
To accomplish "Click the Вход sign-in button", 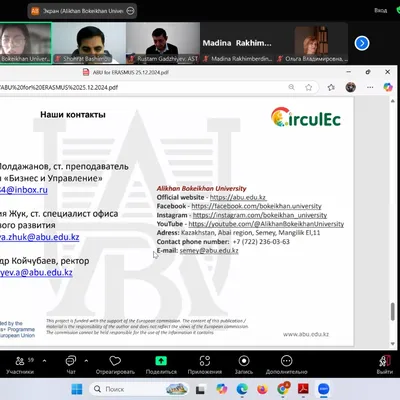I will click(x=380, y=10).
